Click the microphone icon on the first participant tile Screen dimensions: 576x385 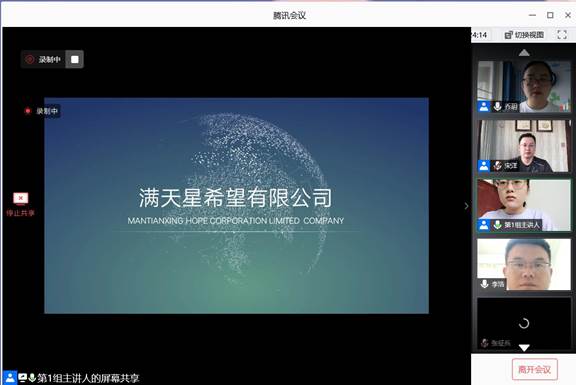(497, 107)
